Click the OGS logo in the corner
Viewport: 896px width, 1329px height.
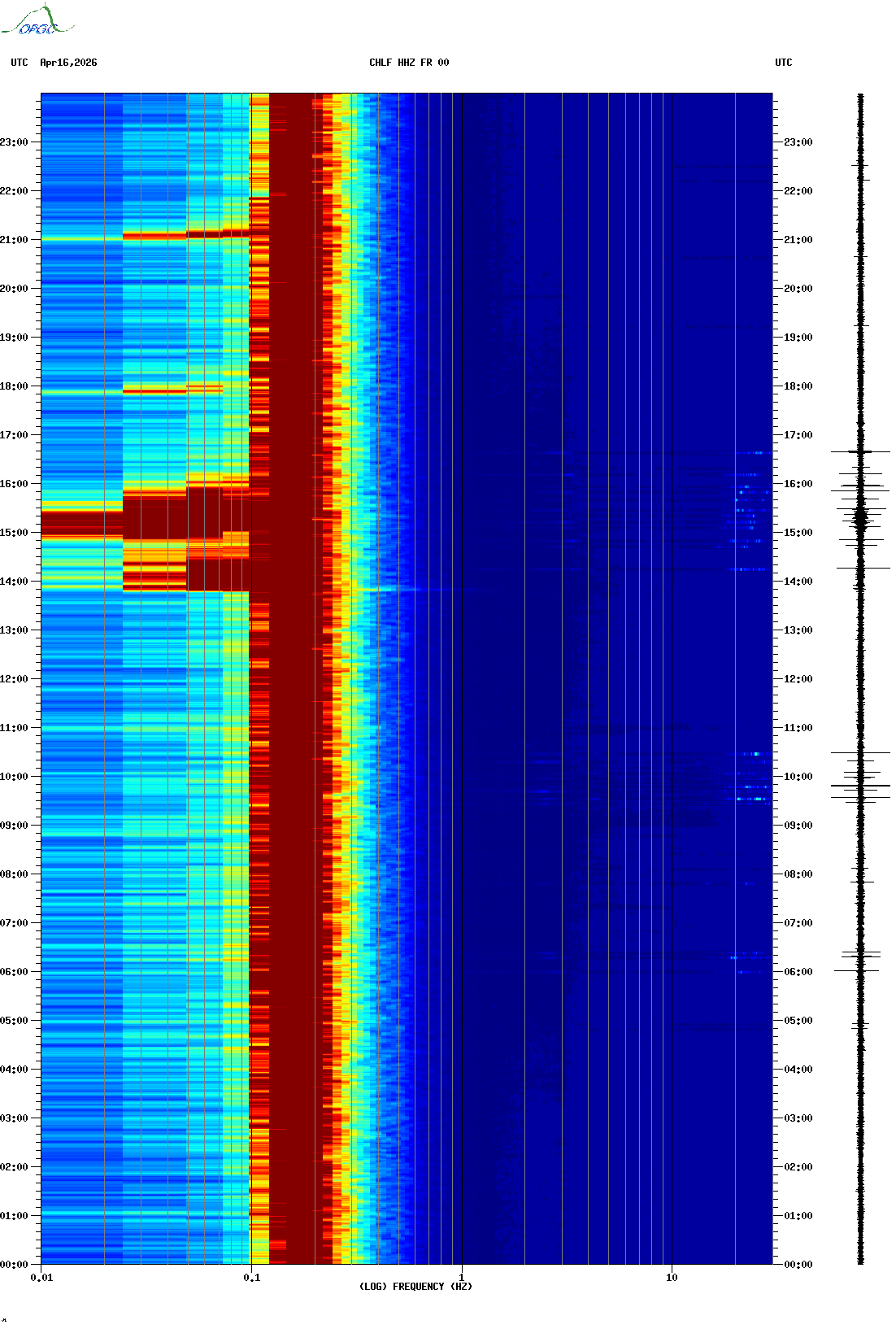coord(37,21)
